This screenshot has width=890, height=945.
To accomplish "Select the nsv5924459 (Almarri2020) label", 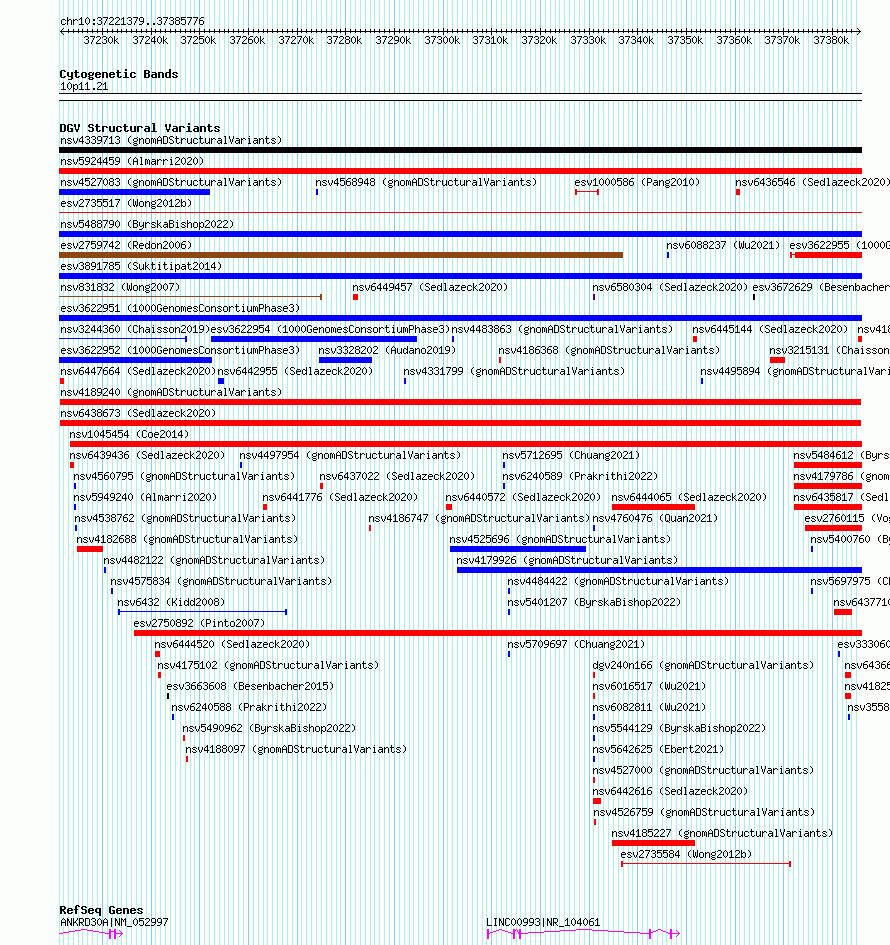I will coord(132,162).
